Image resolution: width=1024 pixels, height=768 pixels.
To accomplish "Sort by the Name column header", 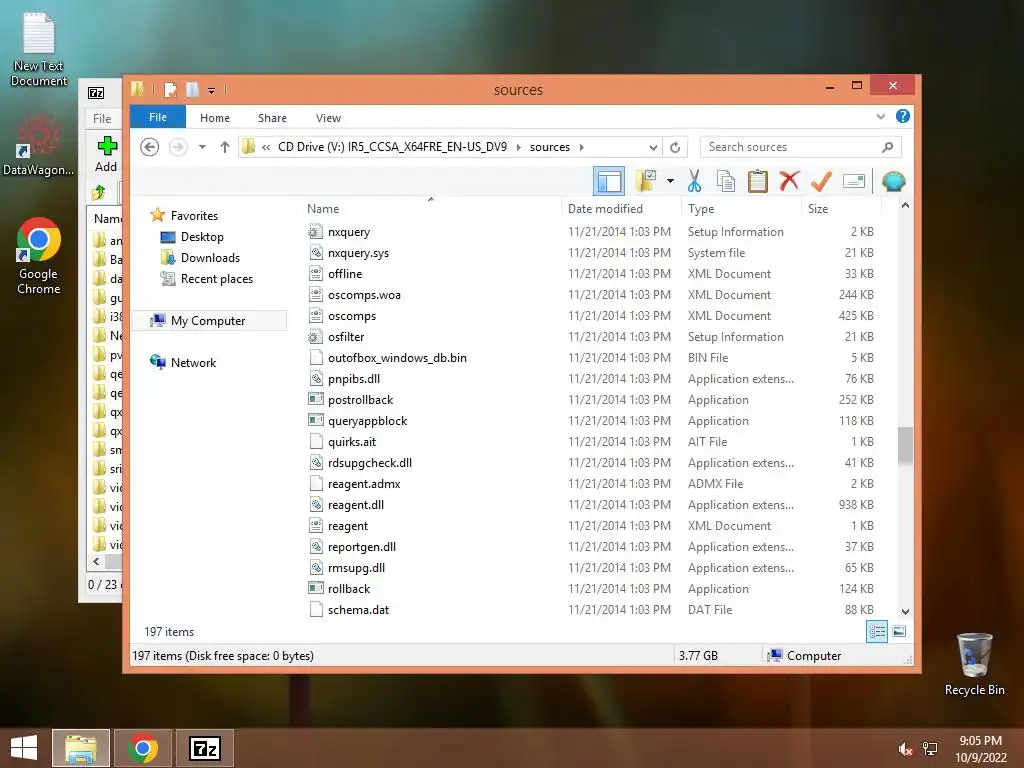I will [x=431, y=208].
